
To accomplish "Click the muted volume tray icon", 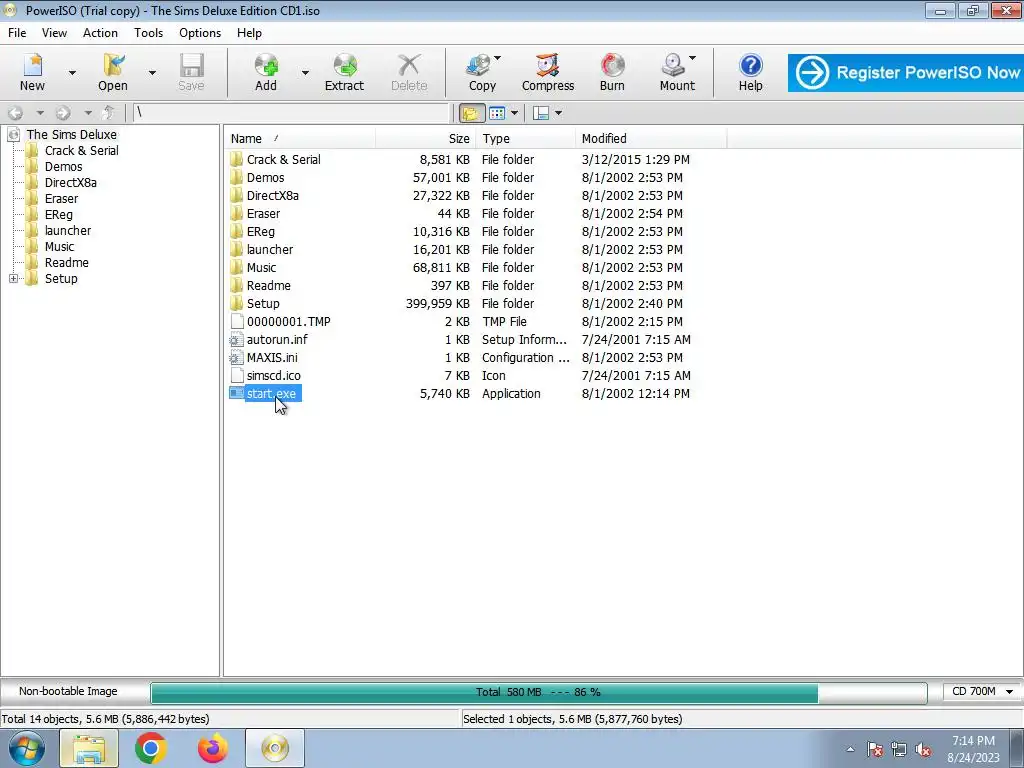I will tap(923, 750).
